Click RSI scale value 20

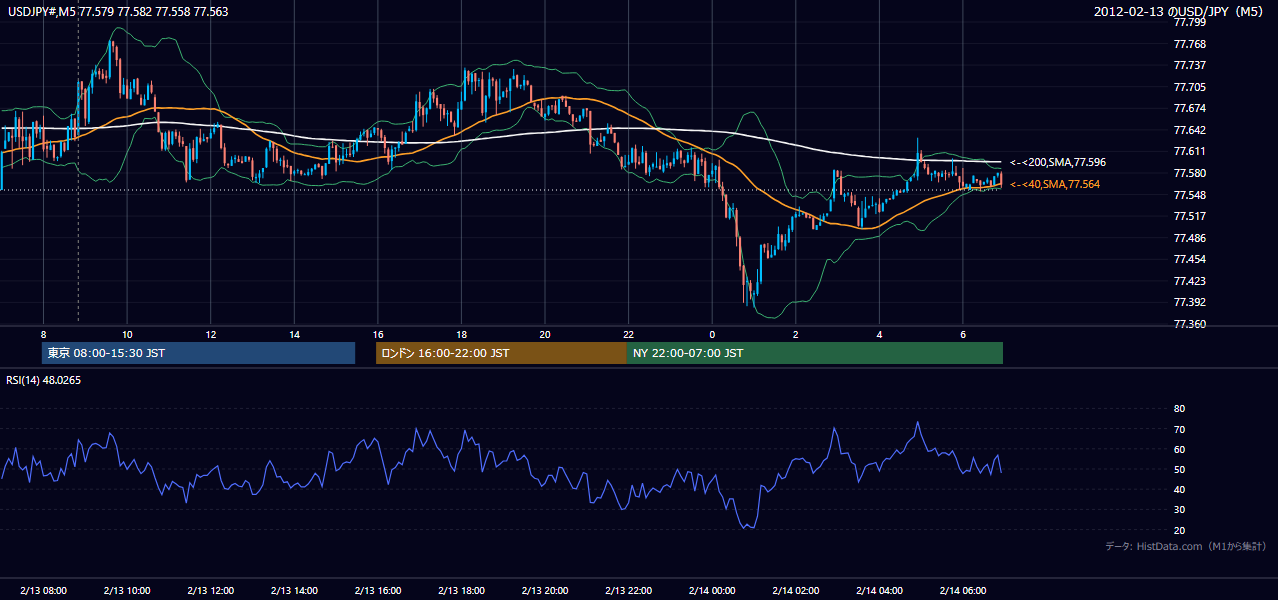1179,530
